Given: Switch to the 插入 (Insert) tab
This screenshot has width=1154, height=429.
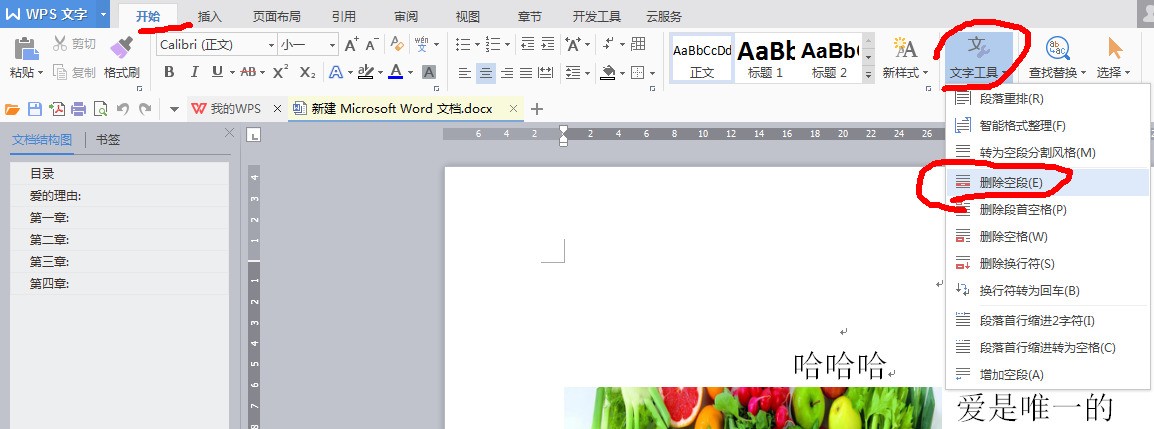Looking at the screenshot, I should pos(210,16).
